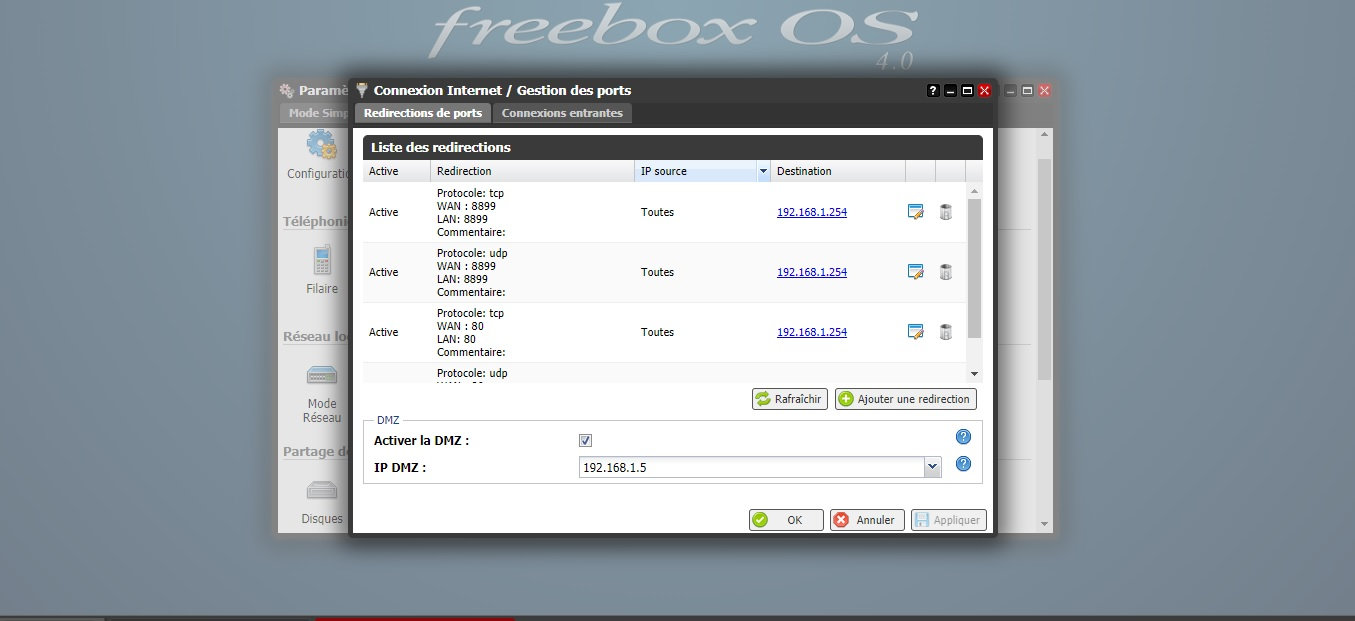Close the Gestion des ports window

[x=984, y=90]
